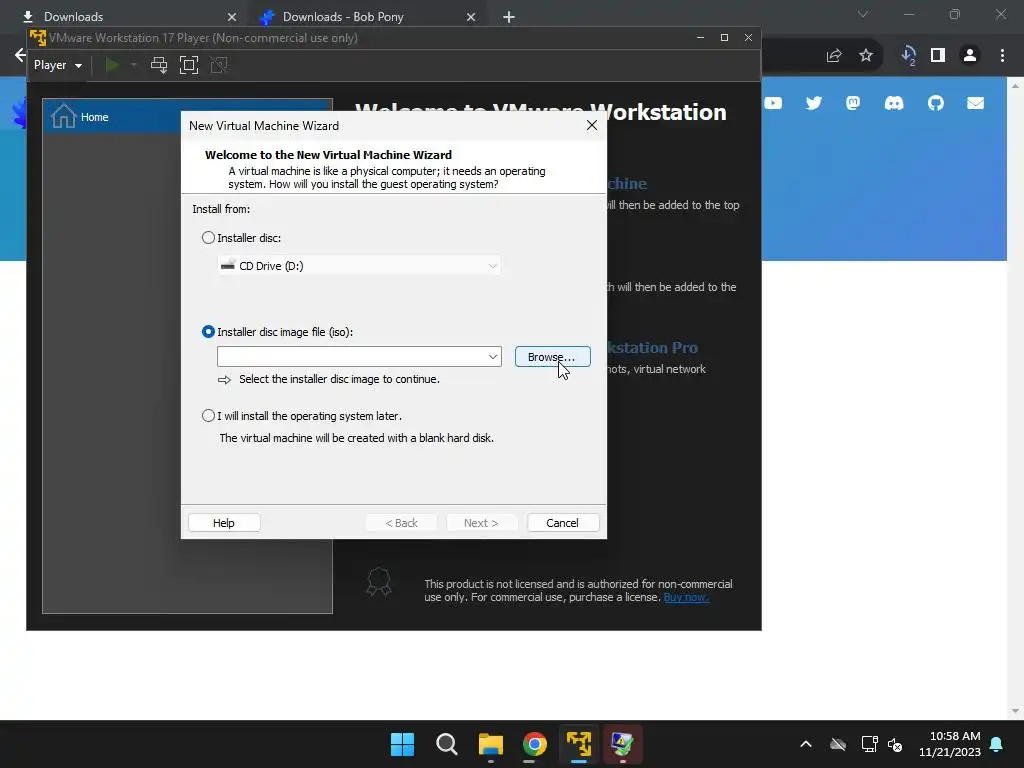
Task: Open the Player menu dropdown
Action: coord(57,65)
